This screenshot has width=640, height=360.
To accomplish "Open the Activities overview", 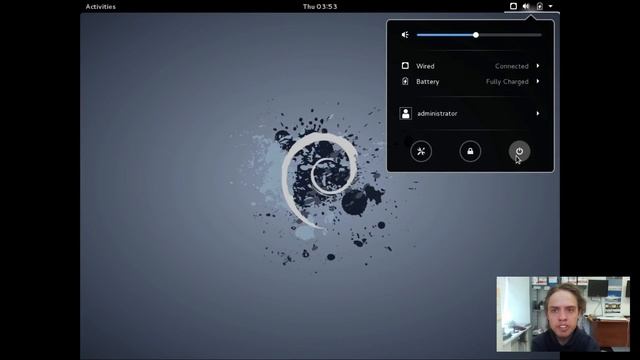I will [100, 7].
